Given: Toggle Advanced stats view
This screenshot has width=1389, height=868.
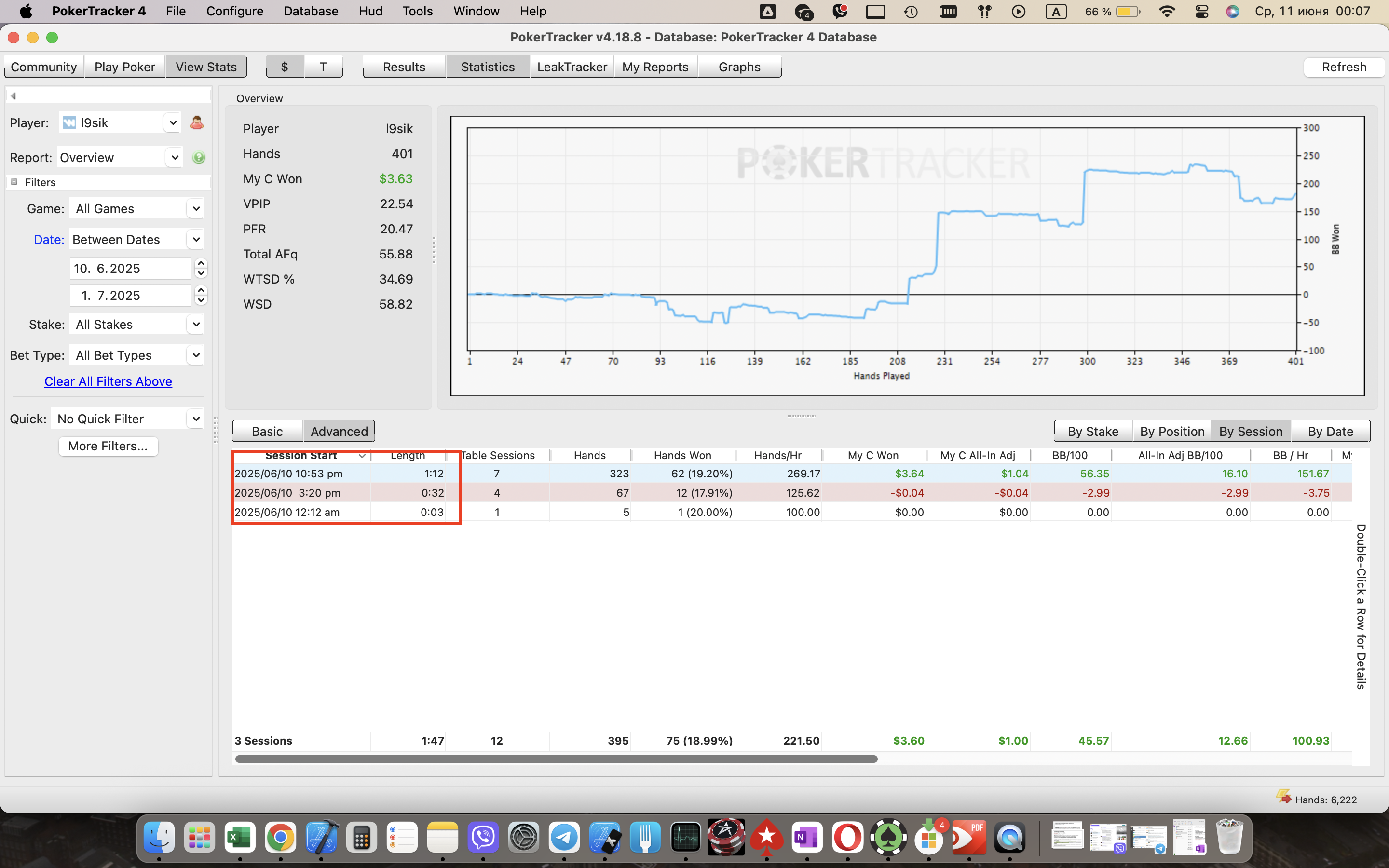Looking at the screenshot, I should 339,431.
